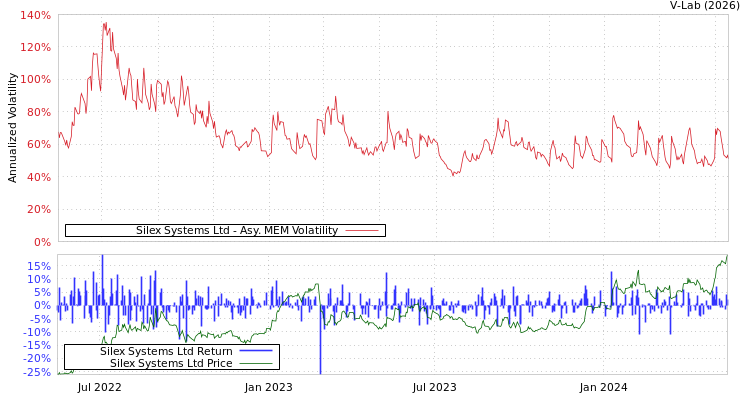The image size is (750, 400).
Task: Click the green line sample in Price legend
Action: point(256,364)
